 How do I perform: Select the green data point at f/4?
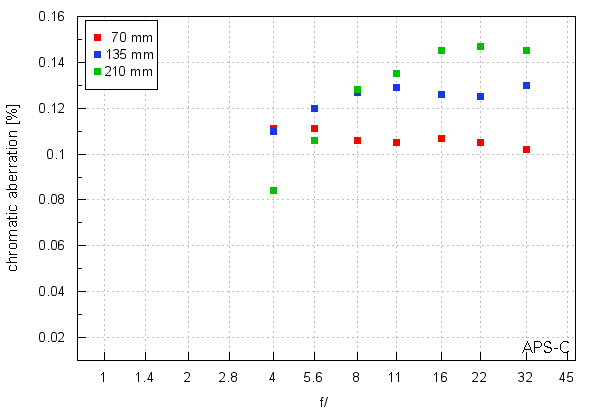273,190
